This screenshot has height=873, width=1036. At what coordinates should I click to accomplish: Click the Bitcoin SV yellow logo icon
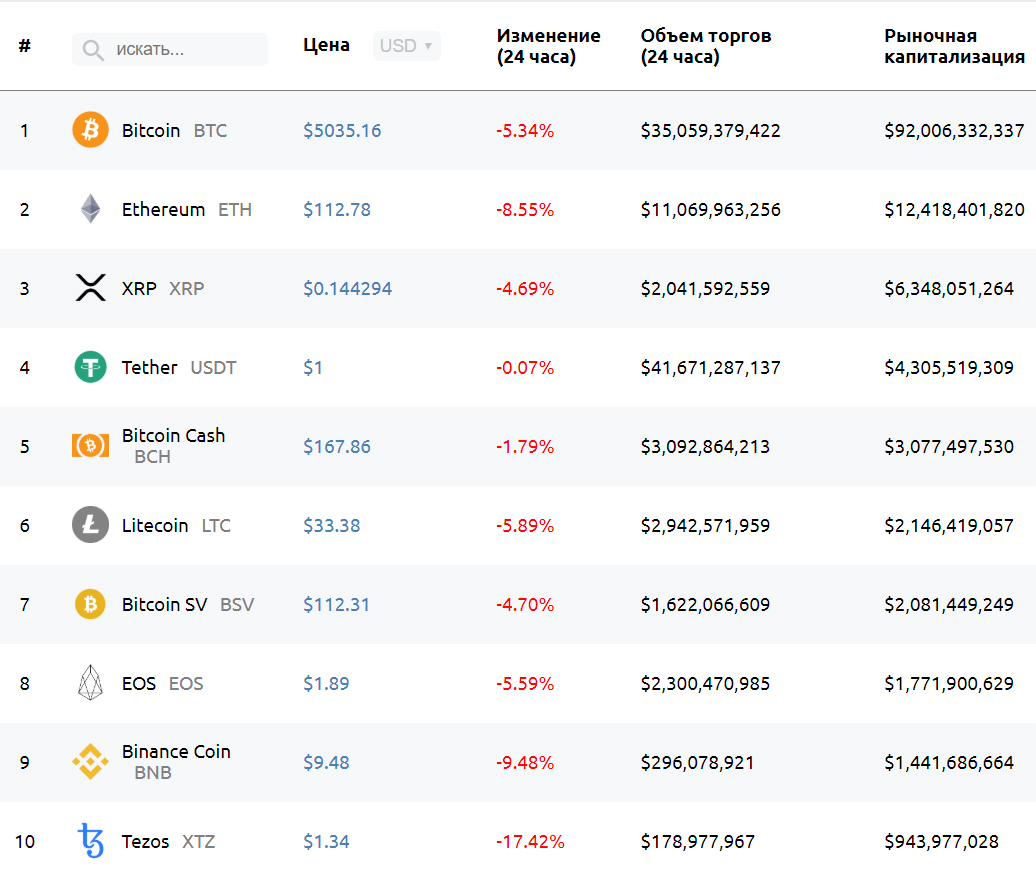click(90, 604)
